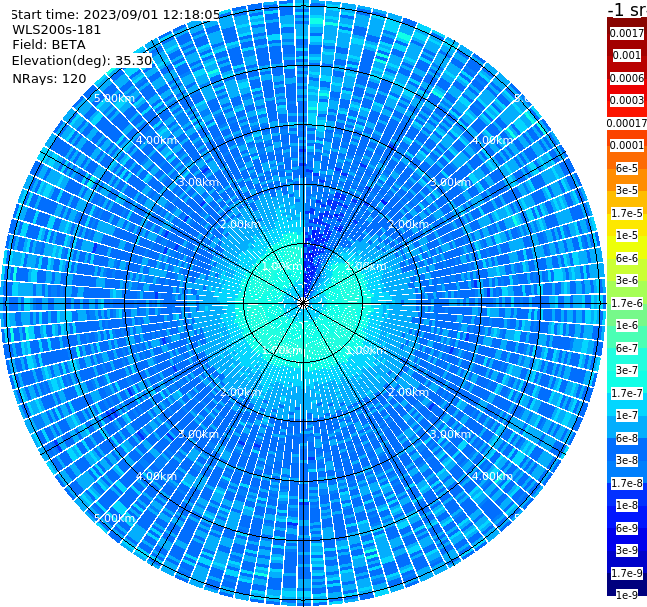Screen dimensions: 647x607
Task: Click the 4.00km ring label in southwest quadrant
Action: [x=156, y=476]
